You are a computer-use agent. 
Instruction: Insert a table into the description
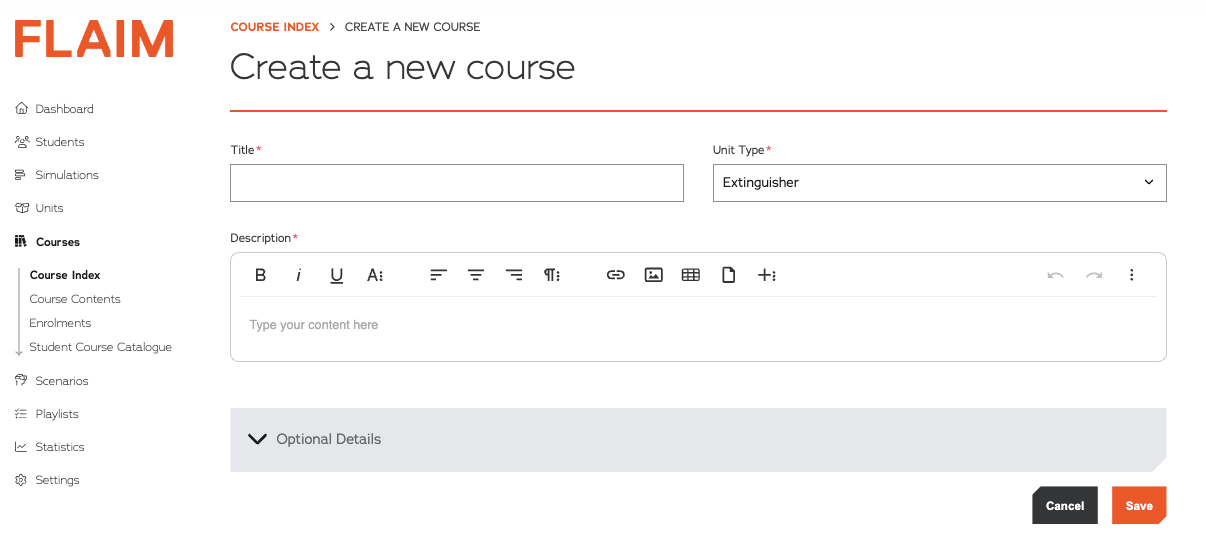691,275
